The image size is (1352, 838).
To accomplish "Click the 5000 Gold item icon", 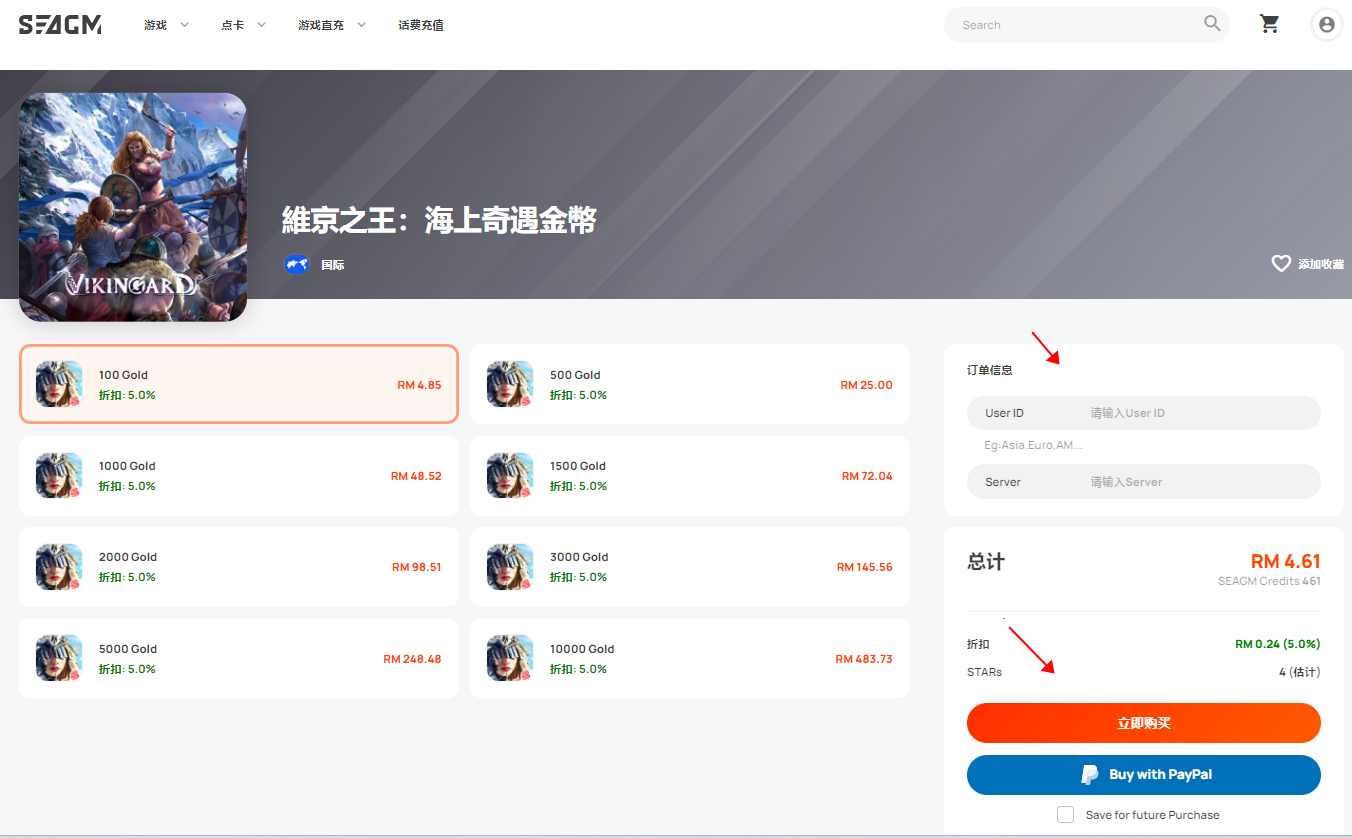I will tap(59, 658).
